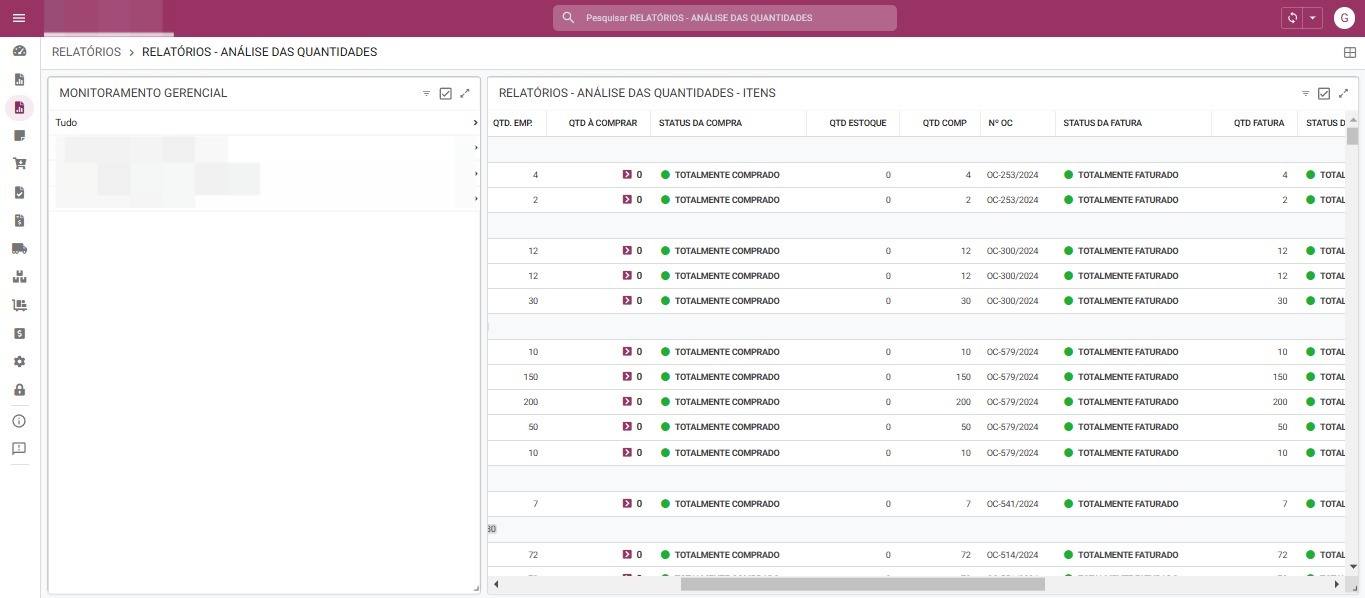Viewport: 1365px width, 598px height.
Task: Click the shopping cart sidebar icon
Action: tap(19, 164)
